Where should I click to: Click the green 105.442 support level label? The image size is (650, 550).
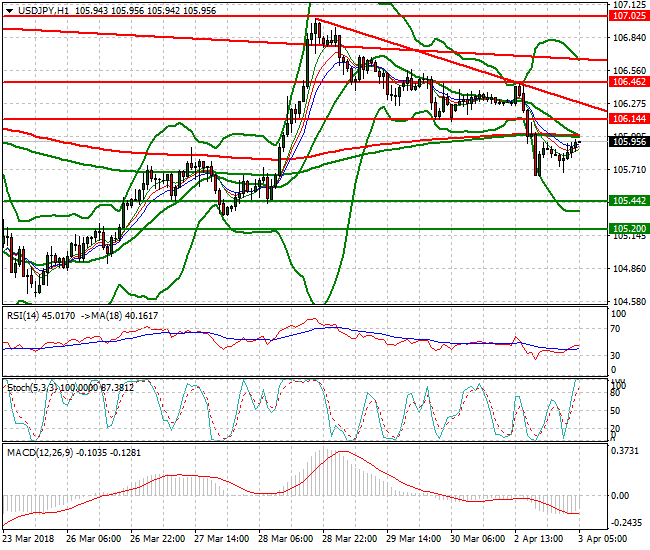coord(629,201)
